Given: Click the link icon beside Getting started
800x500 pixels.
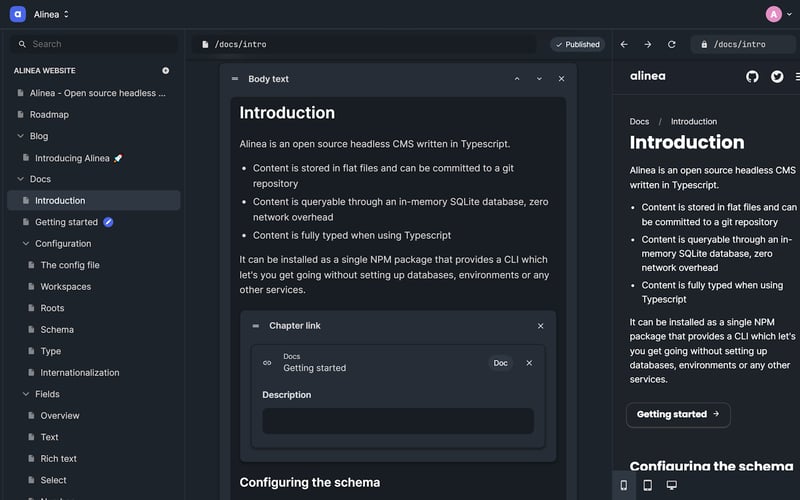Looking at the screenshot, I should point(267,363).
